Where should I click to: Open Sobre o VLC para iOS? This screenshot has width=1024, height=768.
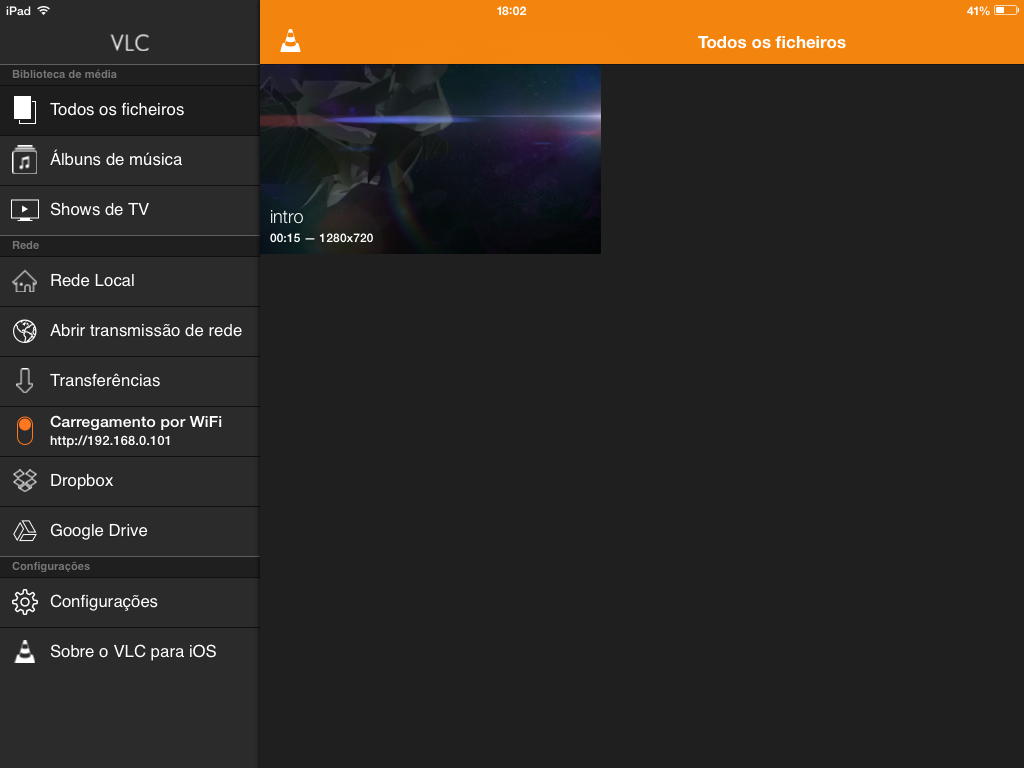click(x=129, y=652)
